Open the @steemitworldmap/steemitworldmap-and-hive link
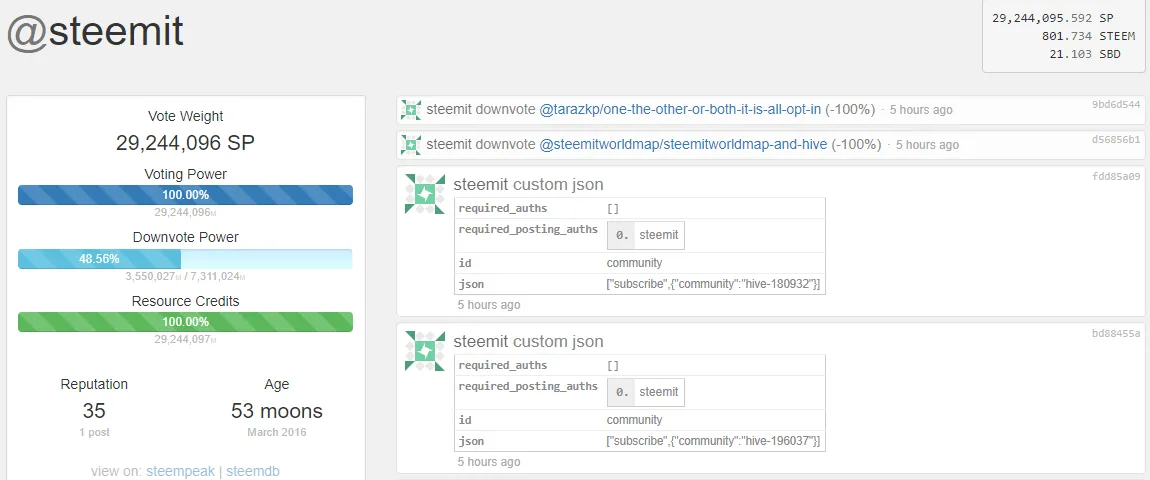This screenshot has width=1150, height=480. pos(684,145)
